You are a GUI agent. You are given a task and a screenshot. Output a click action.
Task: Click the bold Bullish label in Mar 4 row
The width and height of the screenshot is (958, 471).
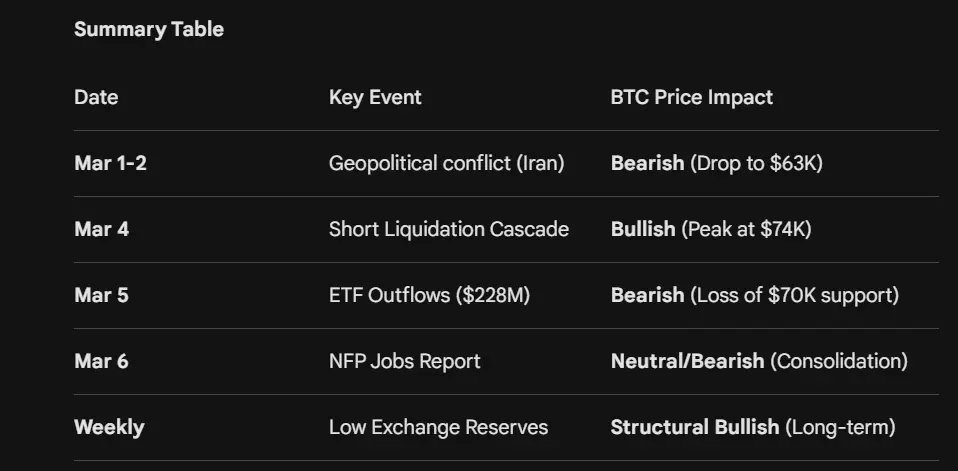point(643,229)
